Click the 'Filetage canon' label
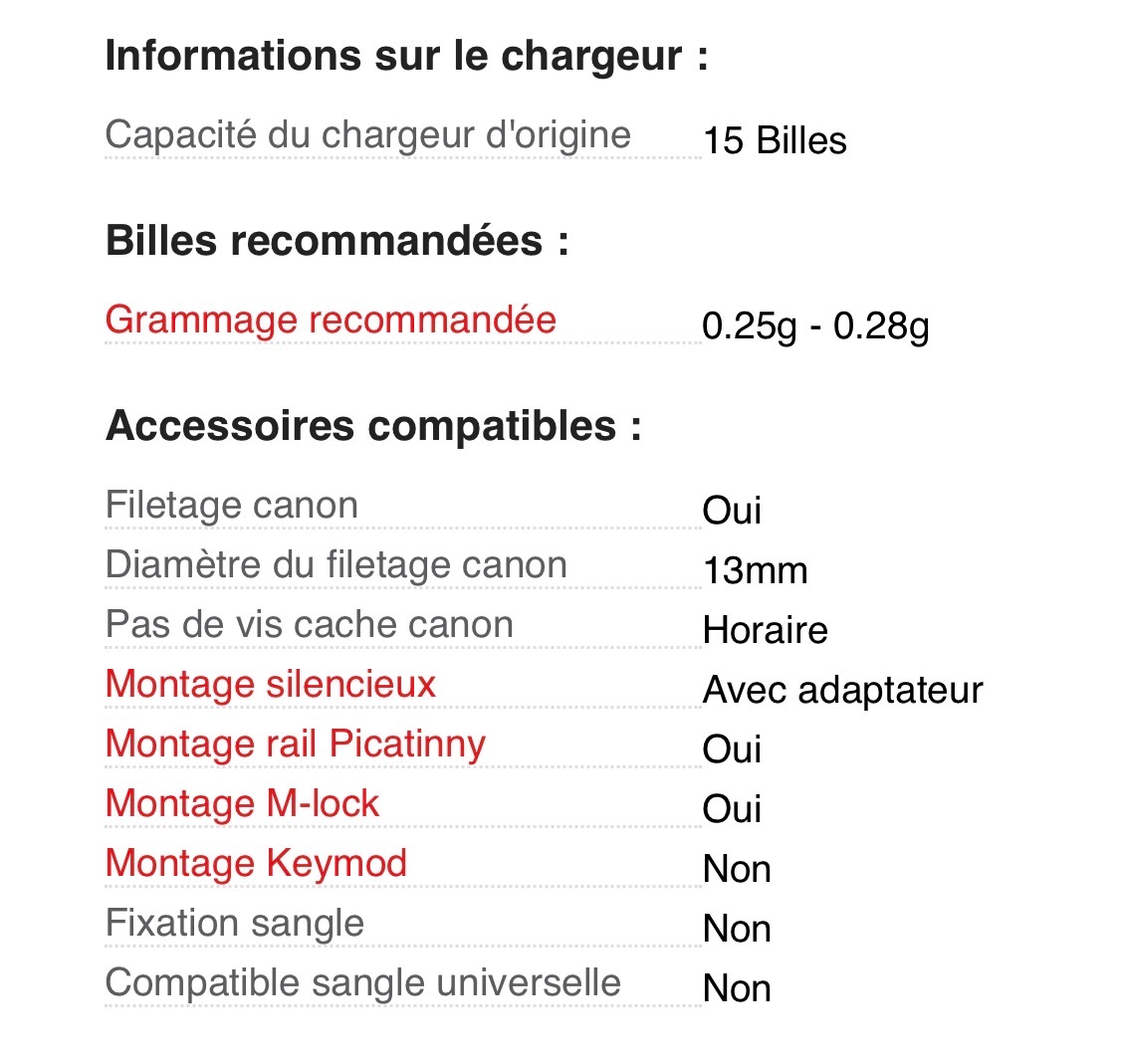The height and width of the screenshot is (1064, 1124). click(x=231, y=506)
